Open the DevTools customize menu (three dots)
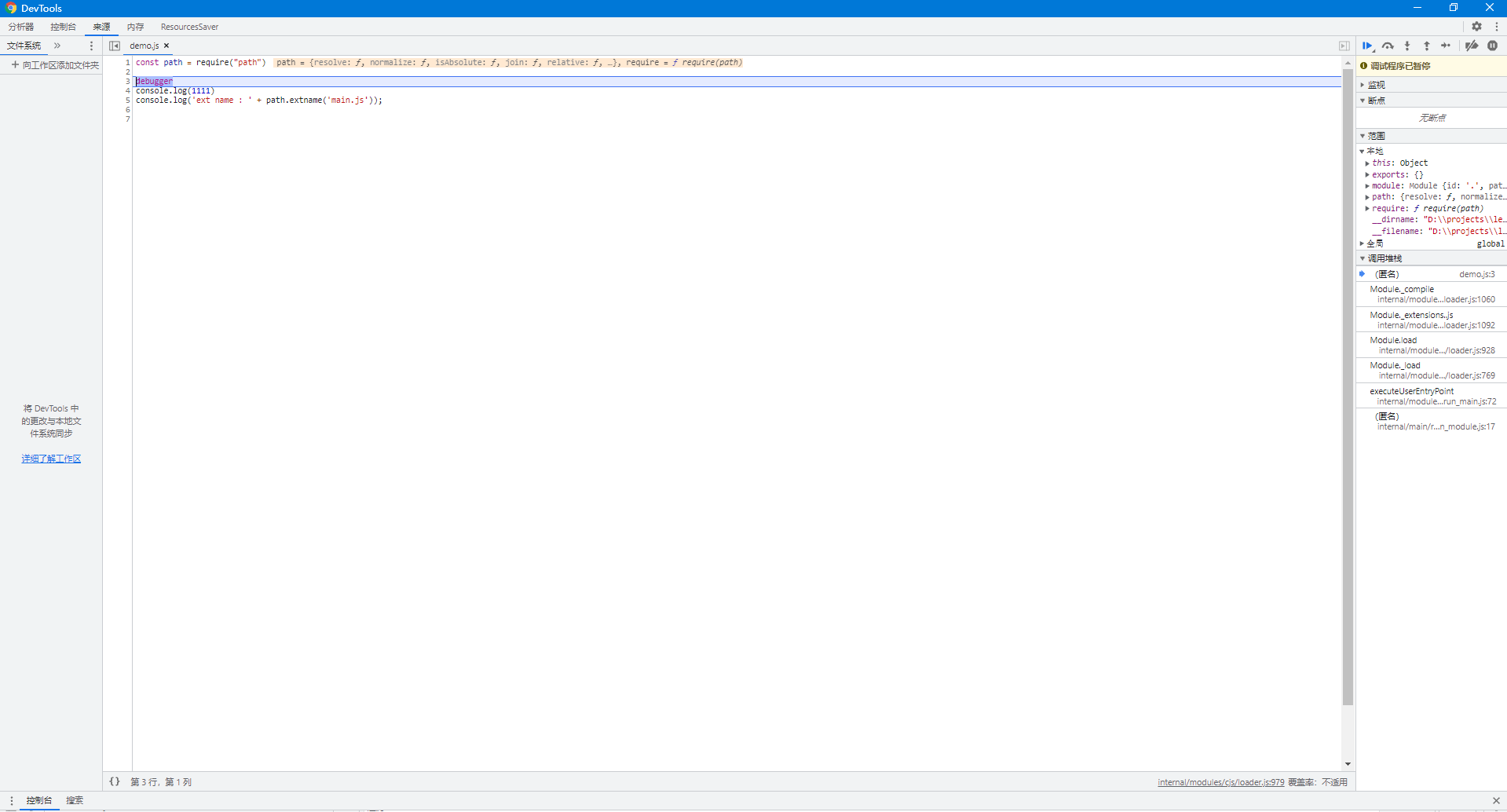 (1496, 26)
